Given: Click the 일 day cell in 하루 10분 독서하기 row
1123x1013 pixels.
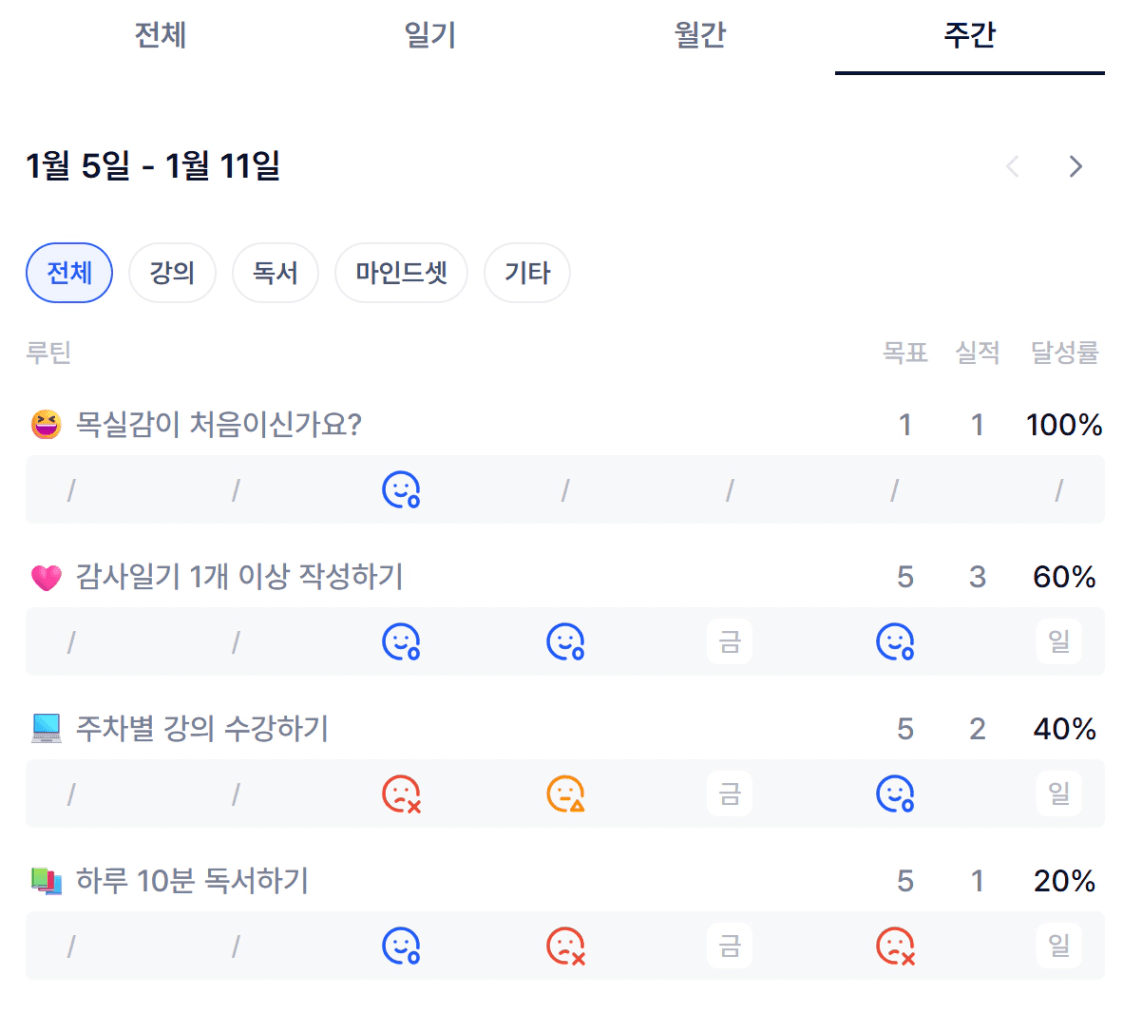Looking at the screenshot, I should pyautogui.click(x=1059, y=945).
